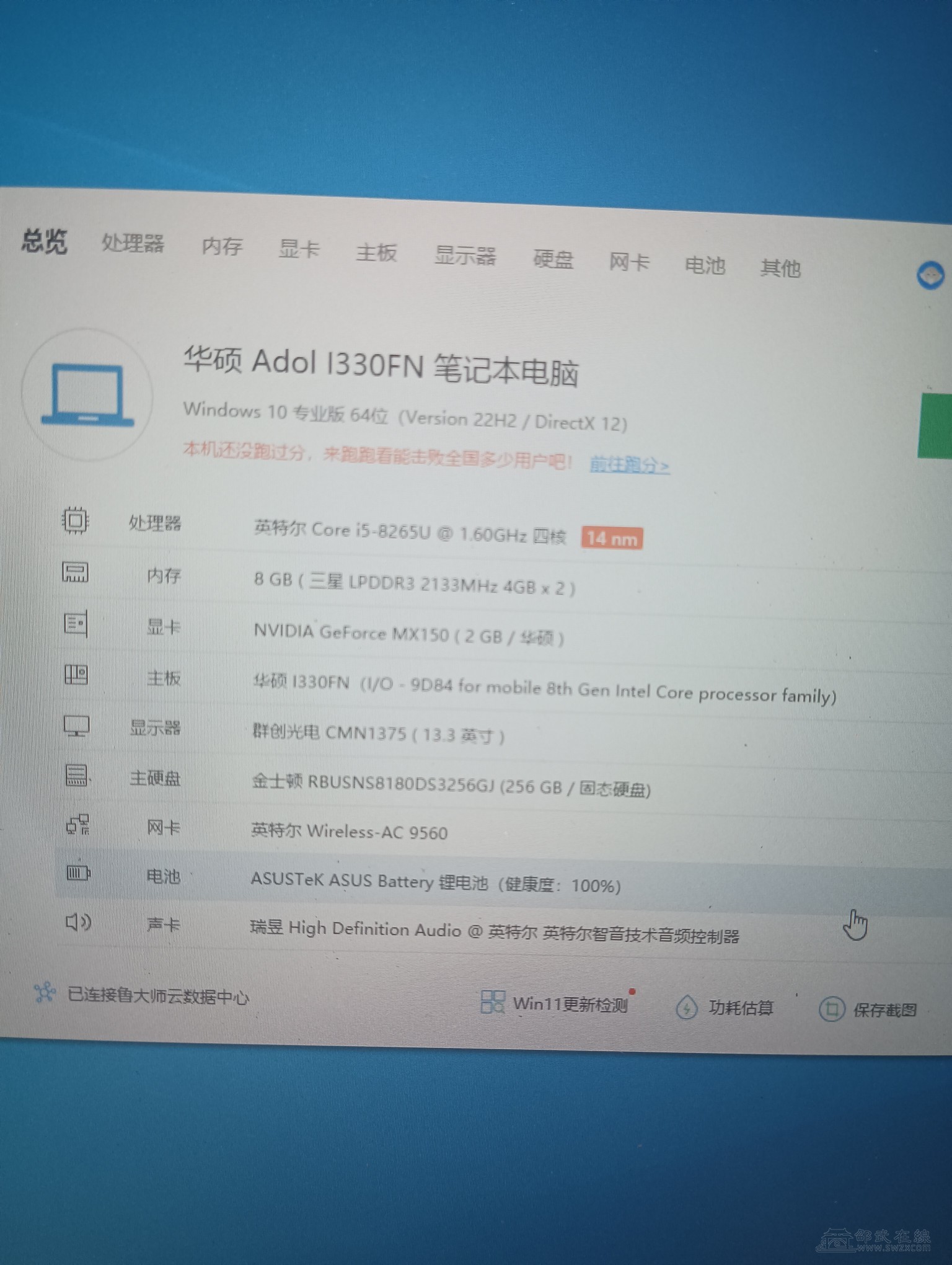Open the 显示器 tab
The height and width of the screenshot is (1265, 952).
(x=465, y=256)
